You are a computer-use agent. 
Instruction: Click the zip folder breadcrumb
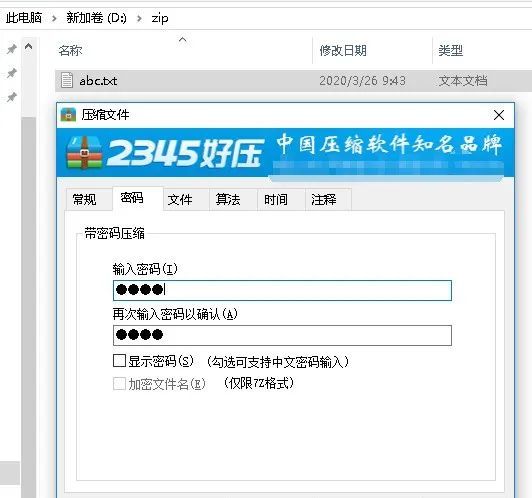tap(160, 18)
